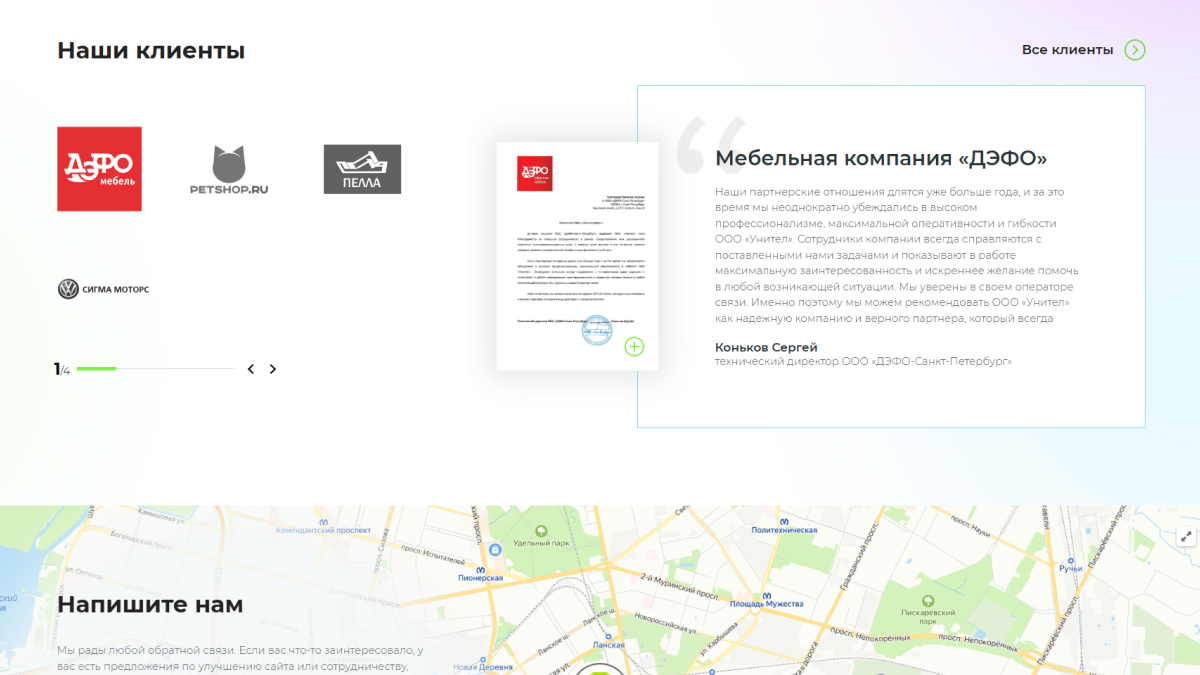This screenshot has height=675, width=1200.
Task: Expand the map to fullscreen
Action: point(1186,536)
